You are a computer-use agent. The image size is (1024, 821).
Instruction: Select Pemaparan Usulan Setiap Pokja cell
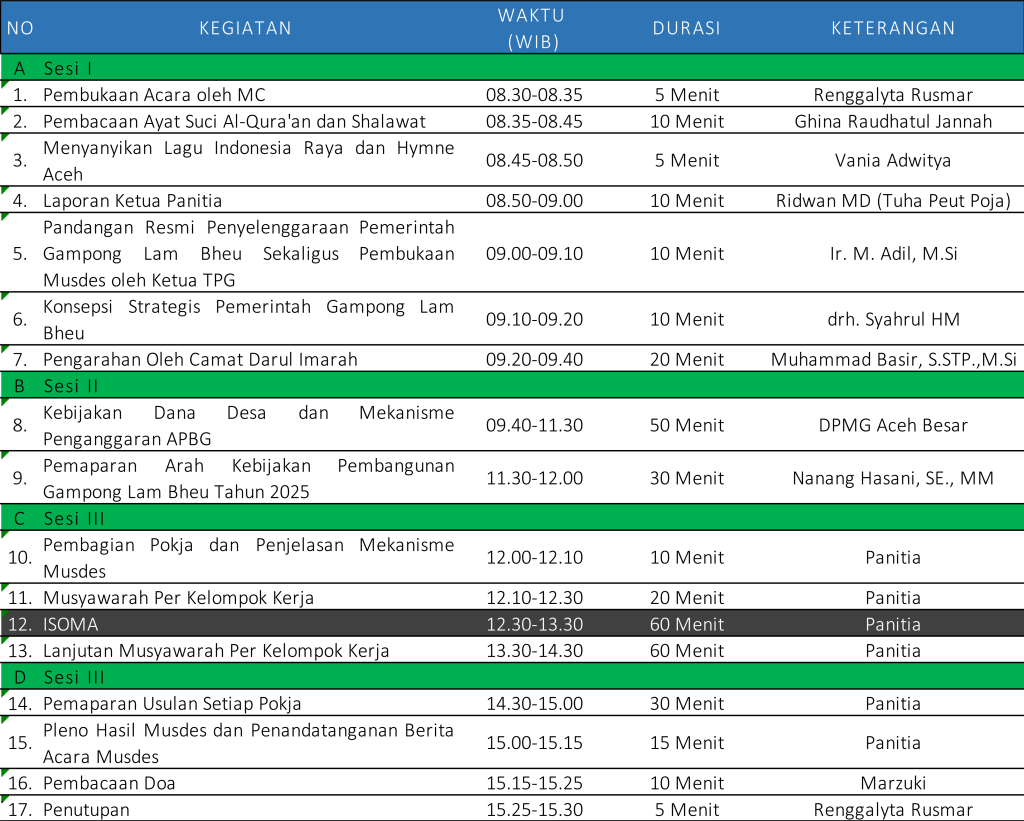point(172,703)
